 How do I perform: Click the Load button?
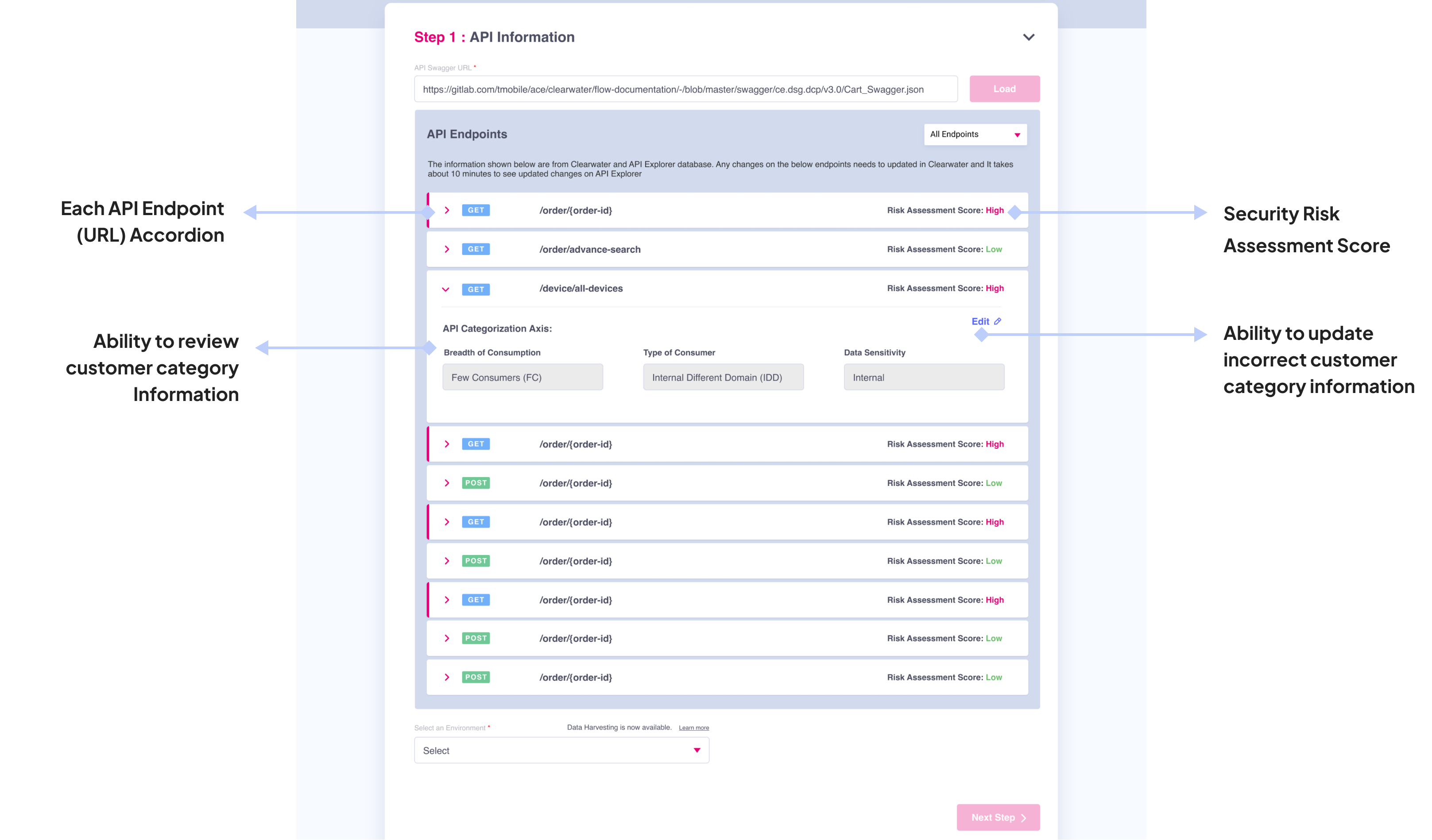pyautogui.click(x=1004, y=89)
